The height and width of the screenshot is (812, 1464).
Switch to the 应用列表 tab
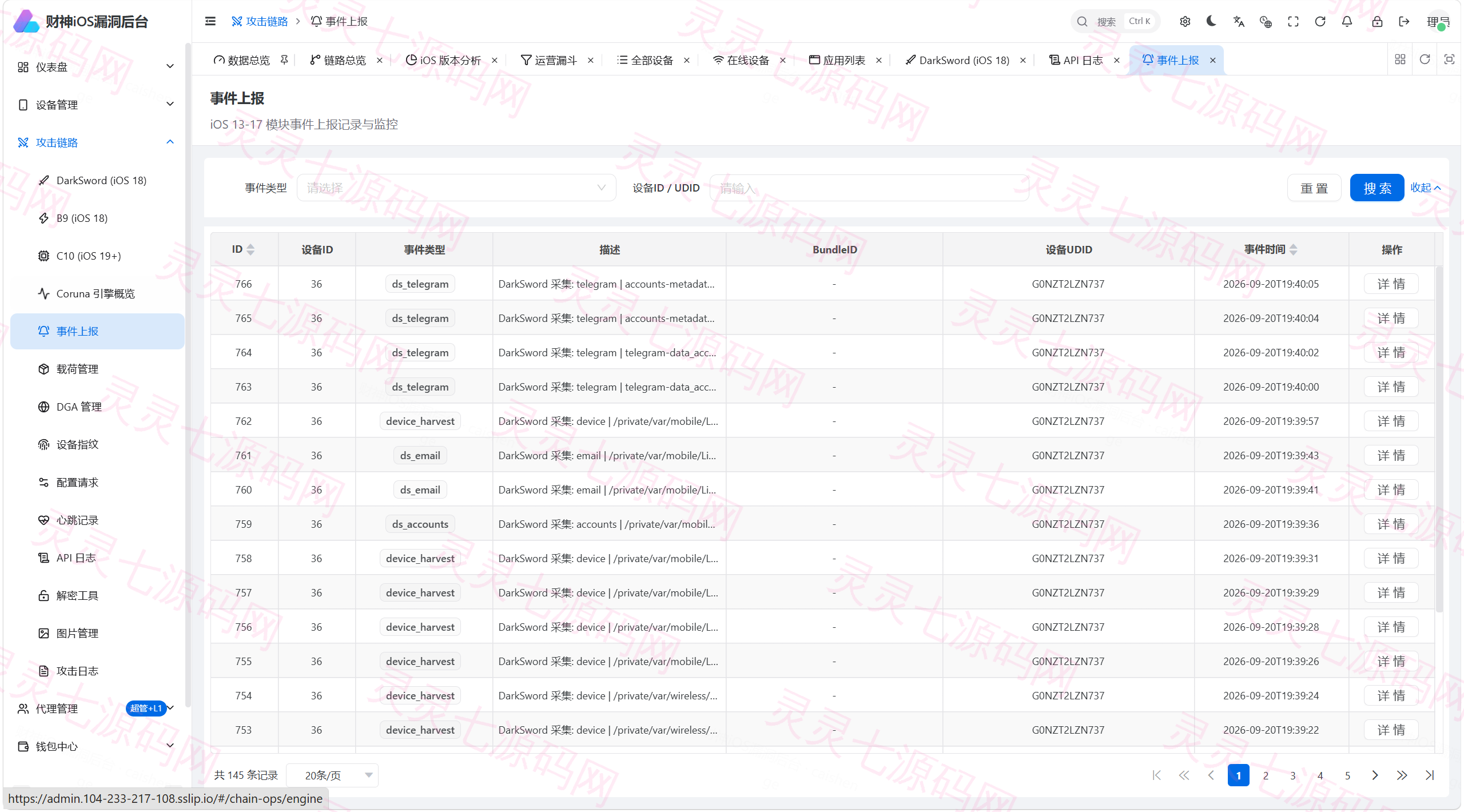[837, 61]
